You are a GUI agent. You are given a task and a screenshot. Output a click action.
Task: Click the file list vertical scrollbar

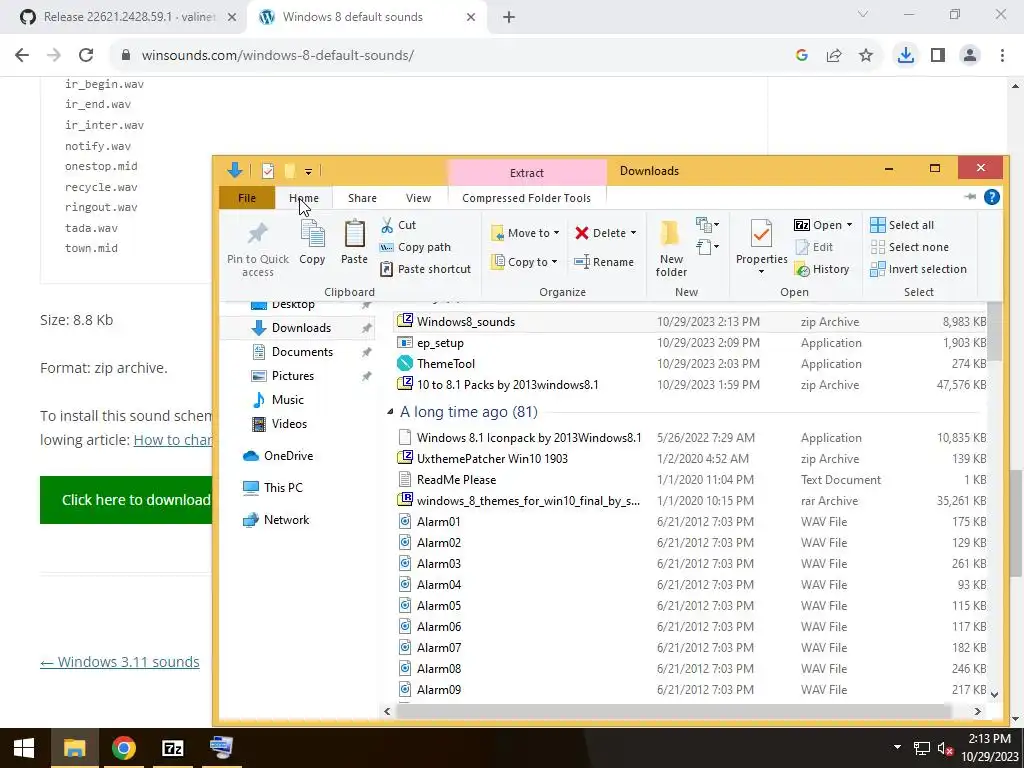(994, 333)
